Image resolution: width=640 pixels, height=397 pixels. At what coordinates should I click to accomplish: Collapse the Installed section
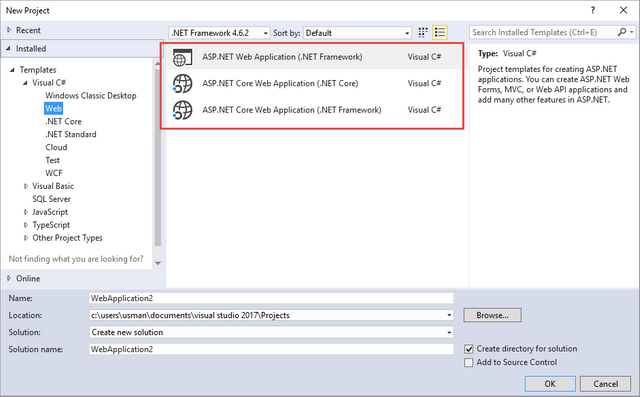[x=9, y=49]
